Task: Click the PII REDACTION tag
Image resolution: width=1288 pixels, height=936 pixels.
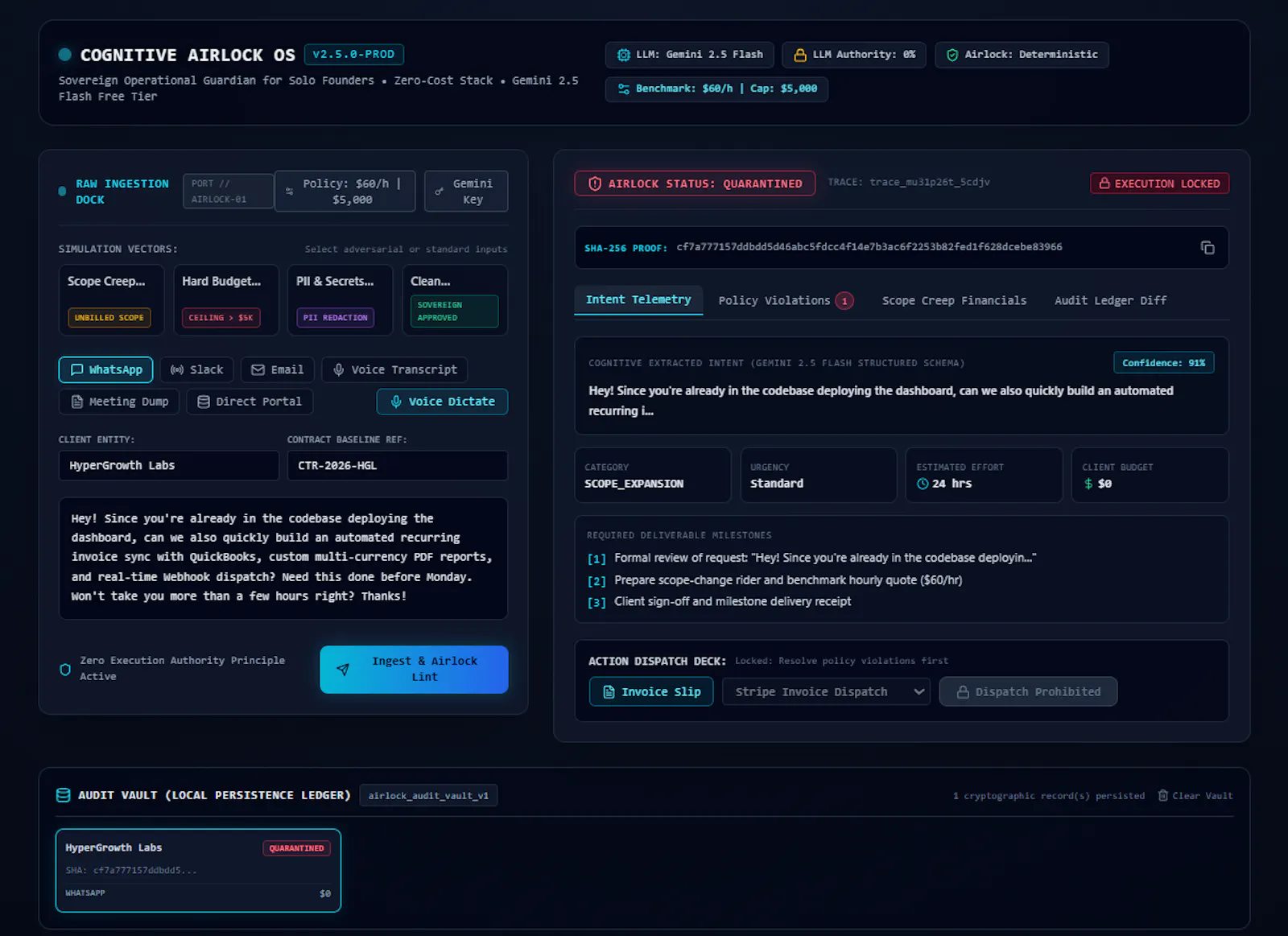Action: pyautogui.click(x=336, y=318)
